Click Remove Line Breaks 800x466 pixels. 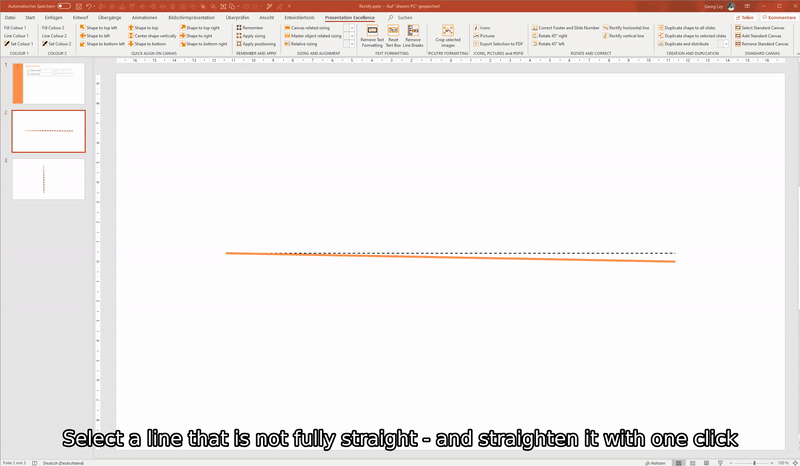pos(413,36)
